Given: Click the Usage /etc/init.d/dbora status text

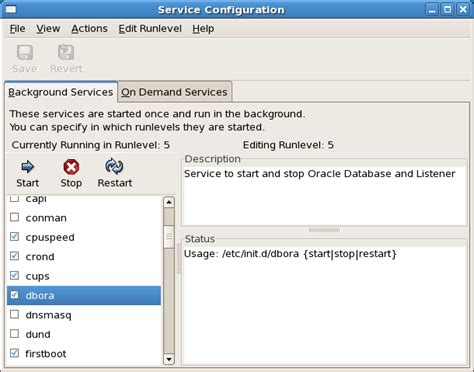Looking at the screenshot, I should point(290,254).
